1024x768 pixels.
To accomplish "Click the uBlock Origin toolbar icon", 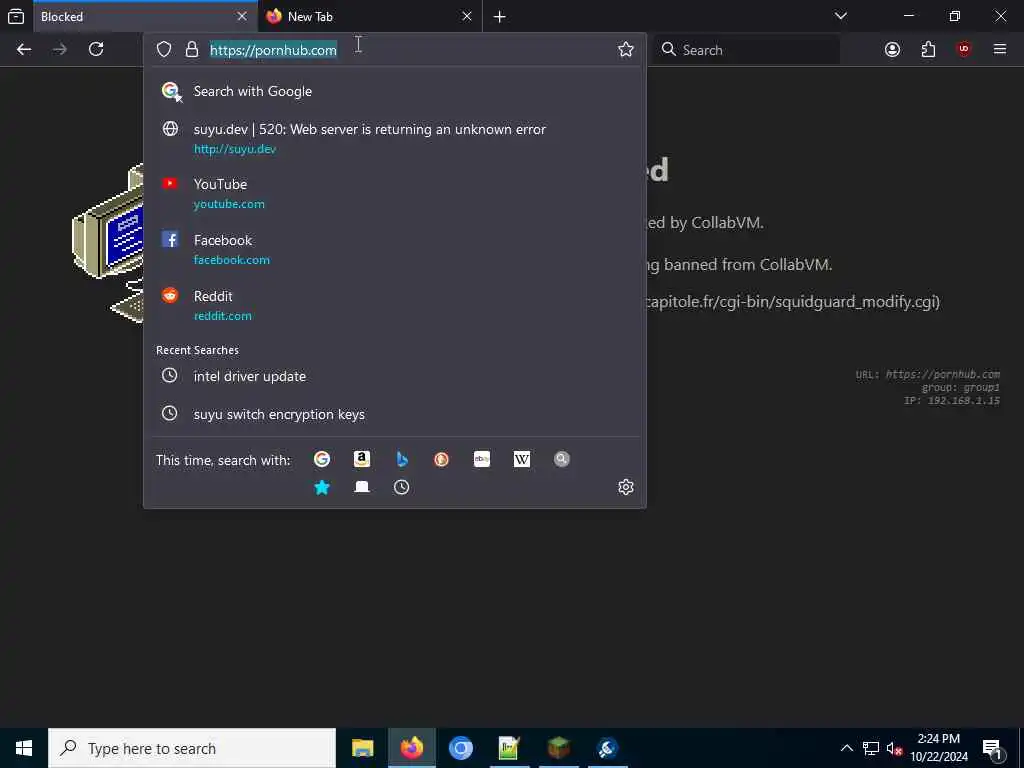I will [x=964, y=50].
